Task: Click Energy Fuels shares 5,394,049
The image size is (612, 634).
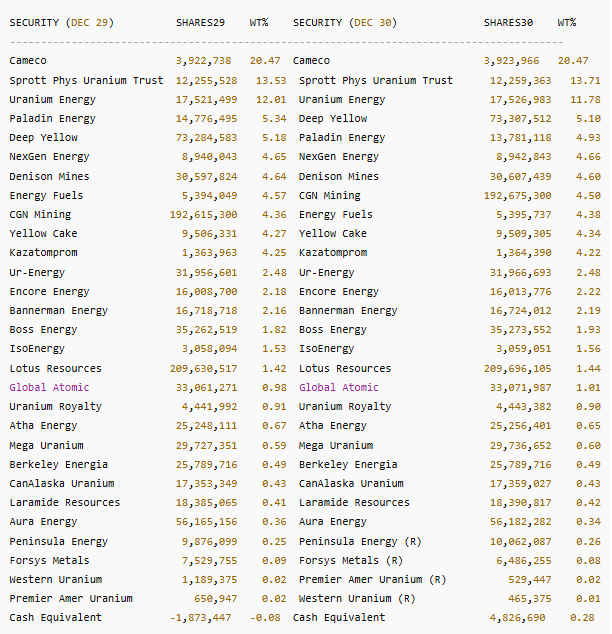Action: click(x=209, y=196)
